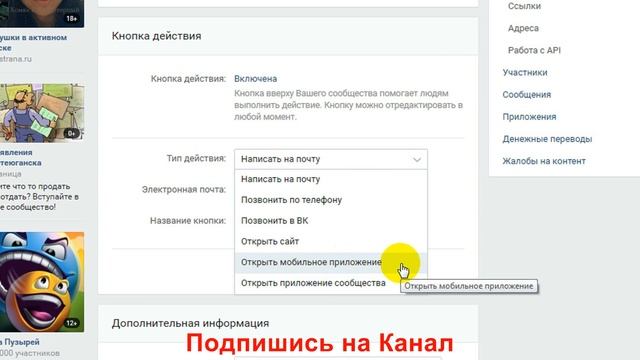Open 'Участники' settings section
This screenshot has height=360, width=640.
525,72
